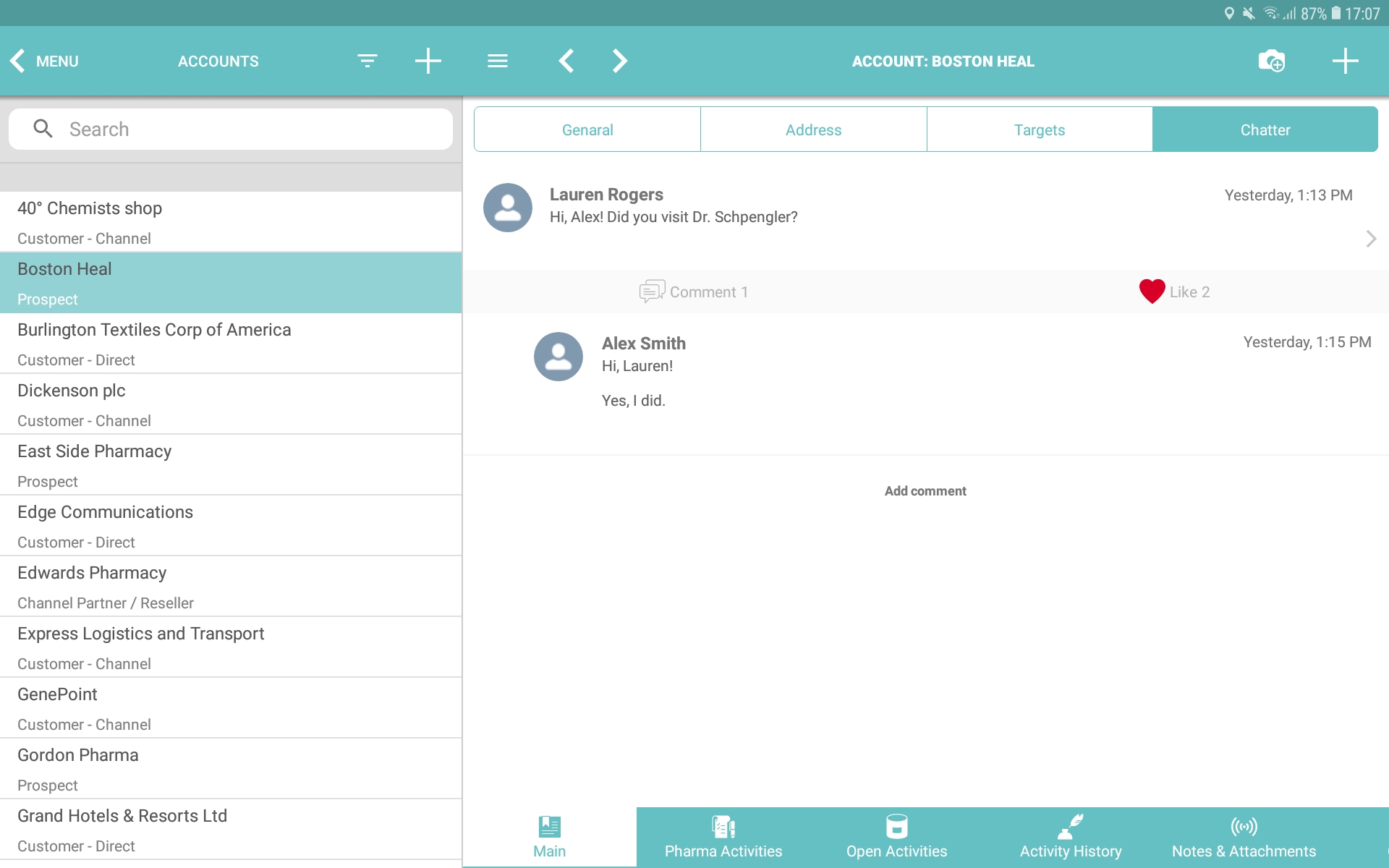Tap the plus icon beside camera

[1345, 61]
